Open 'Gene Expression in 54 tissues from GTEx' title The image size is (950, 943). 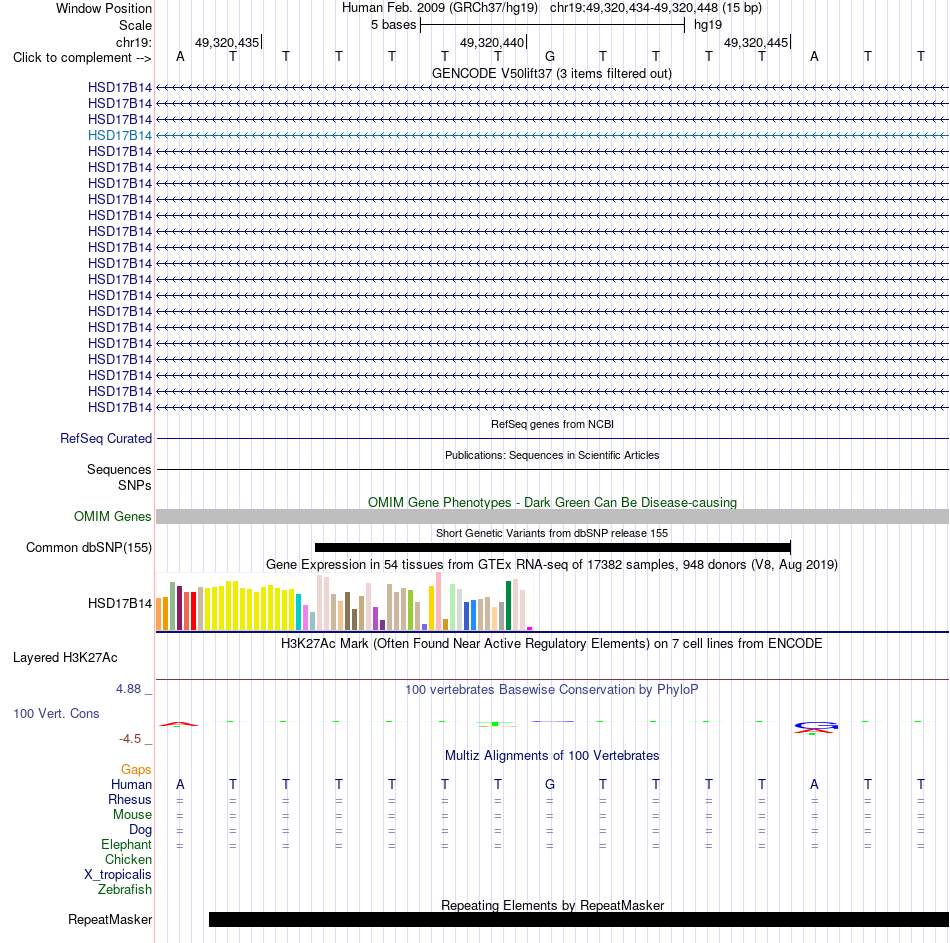click(552, 564)
